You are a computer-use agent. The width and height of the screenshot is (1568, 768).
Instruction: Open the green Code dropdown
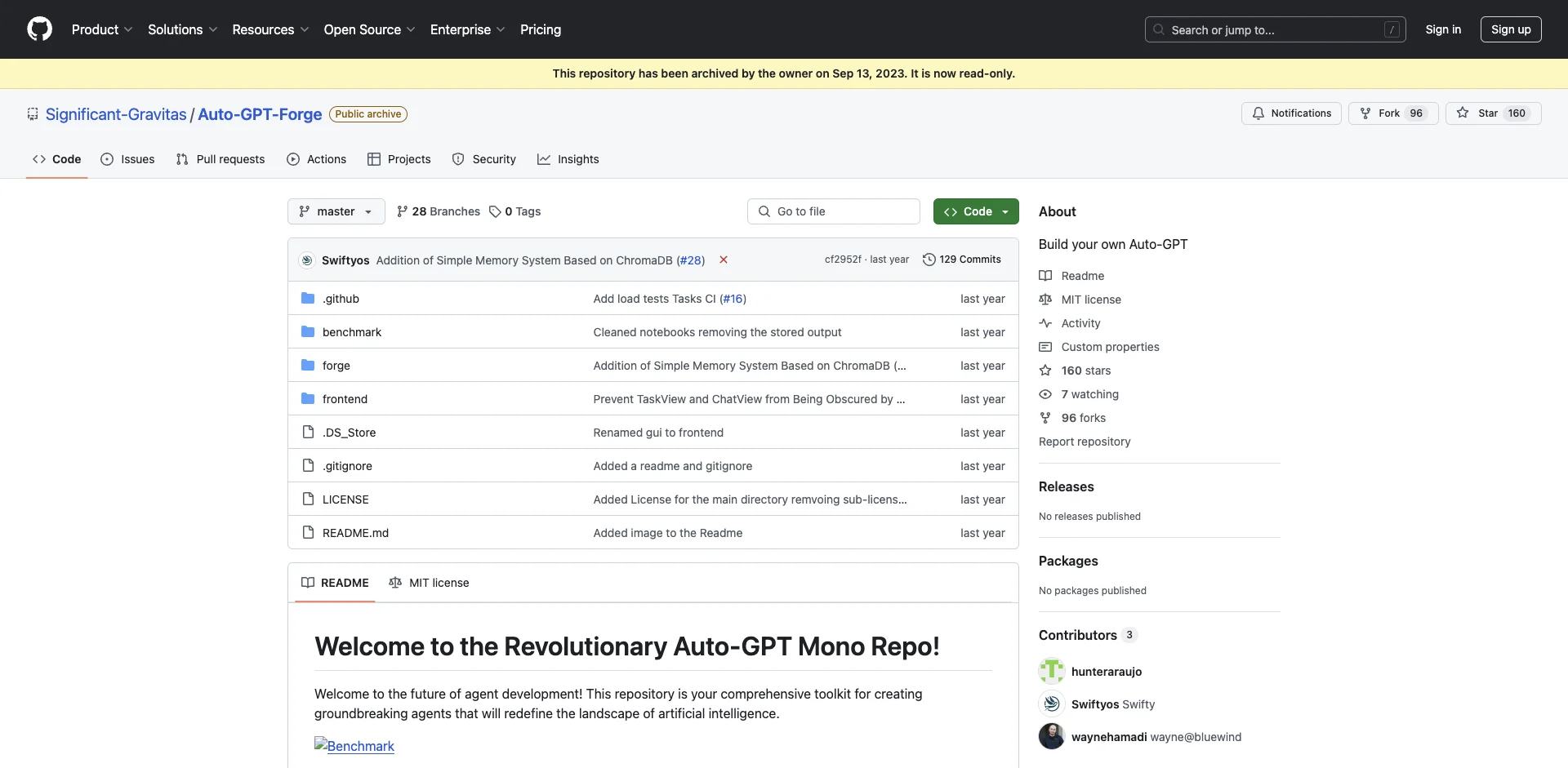click(976, 211)
